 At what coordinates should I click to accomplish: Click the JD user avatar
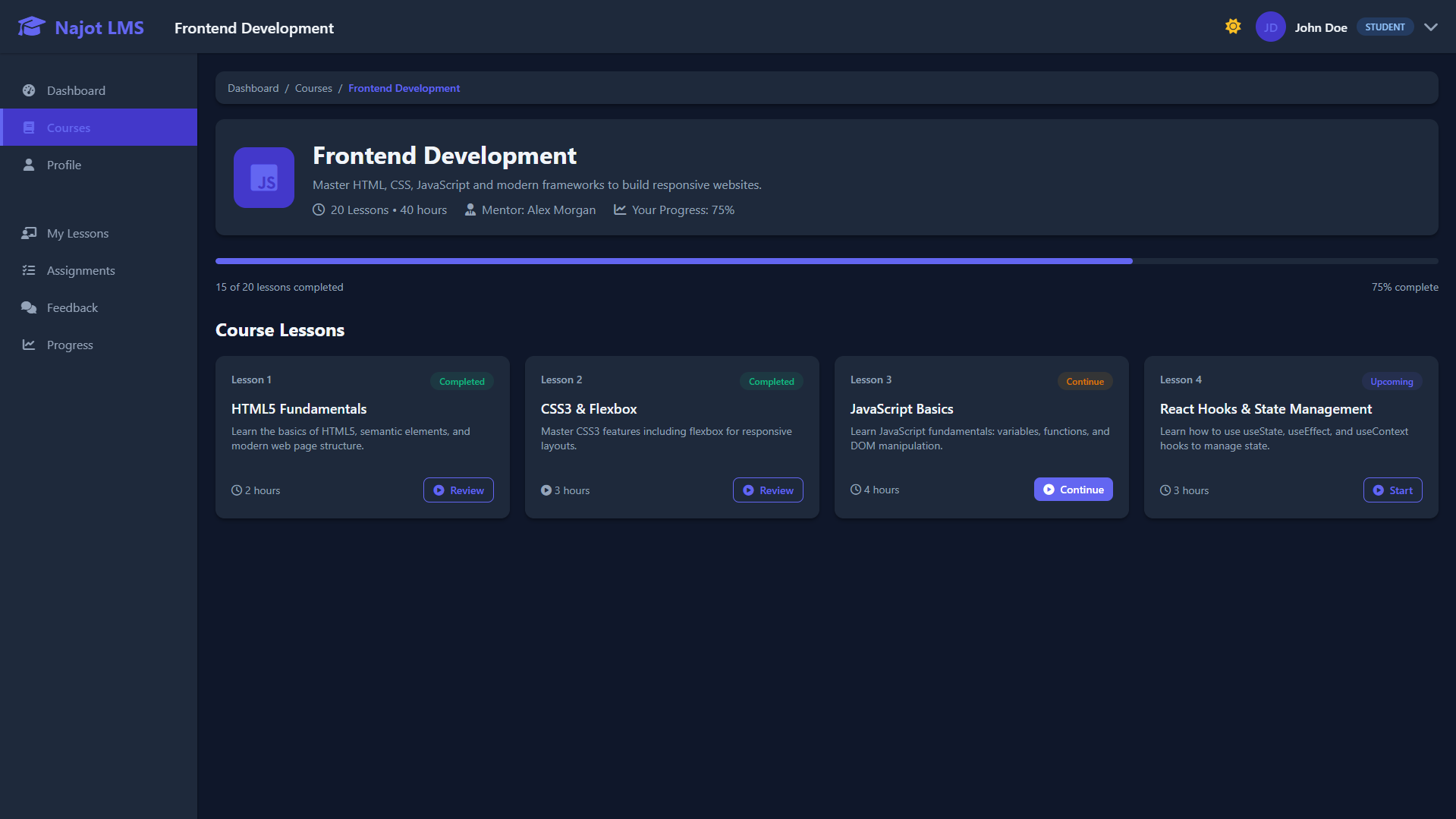[1269, 27]
